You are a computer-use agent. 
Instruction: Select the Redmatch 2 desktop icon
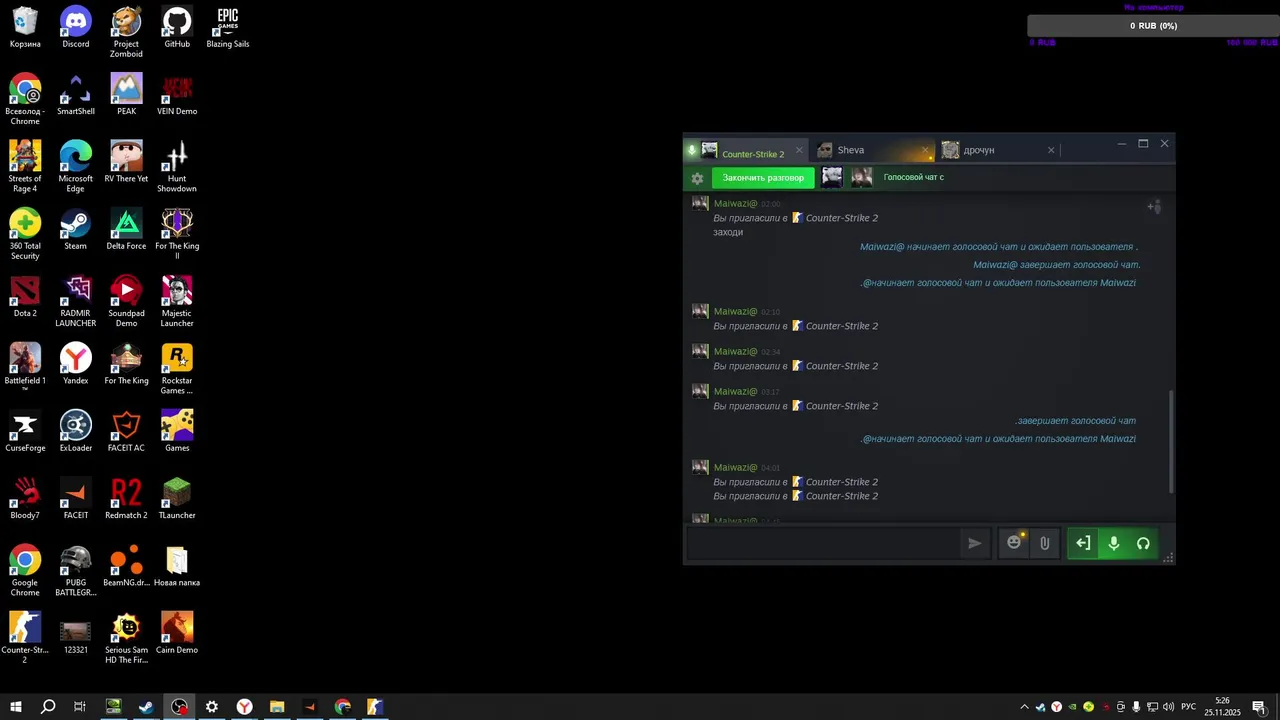tap(126, 498)
